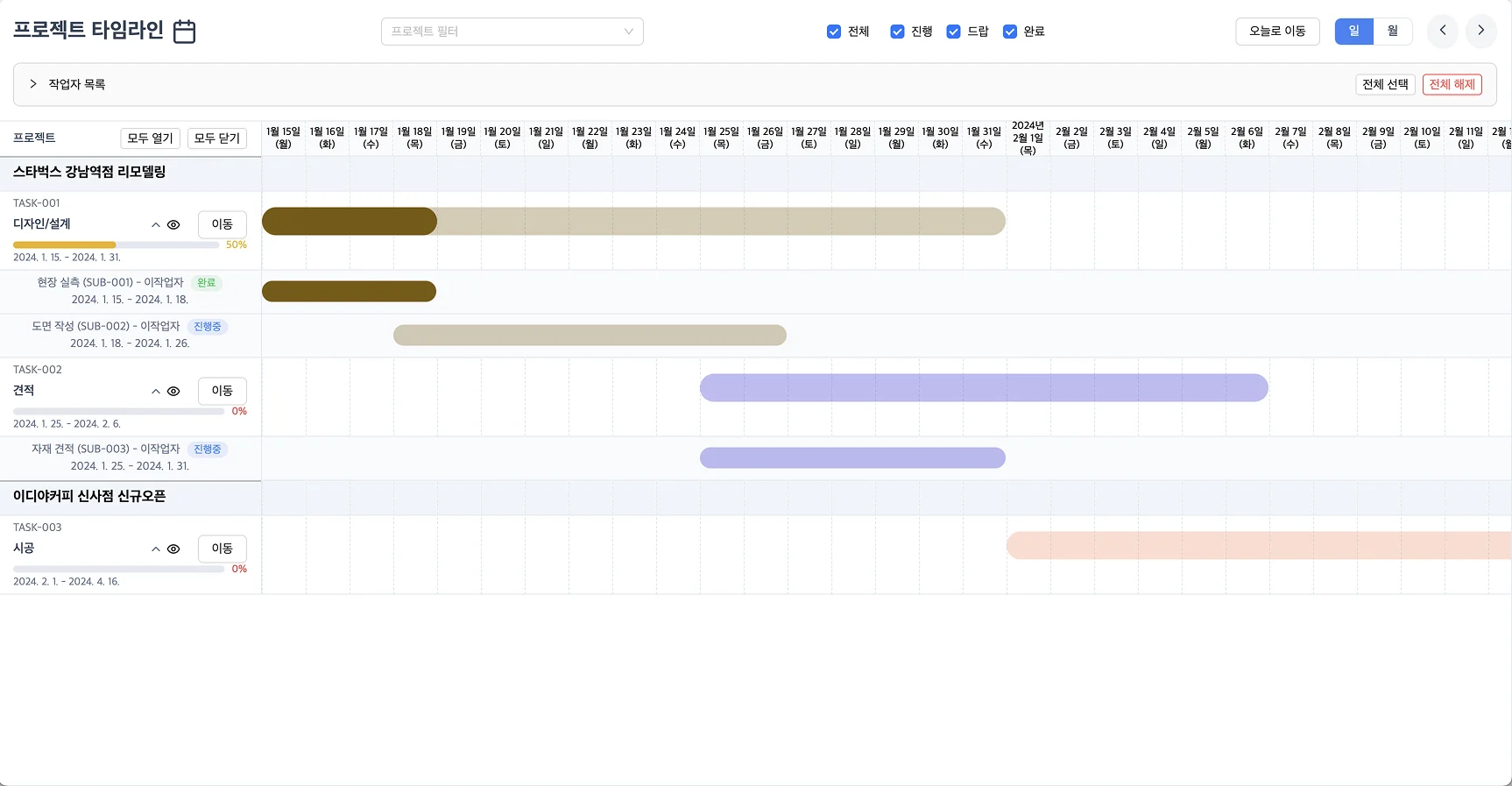
Task: Click the 자재 견적 (SUB-003) subtask row
Action: point(131,458)
